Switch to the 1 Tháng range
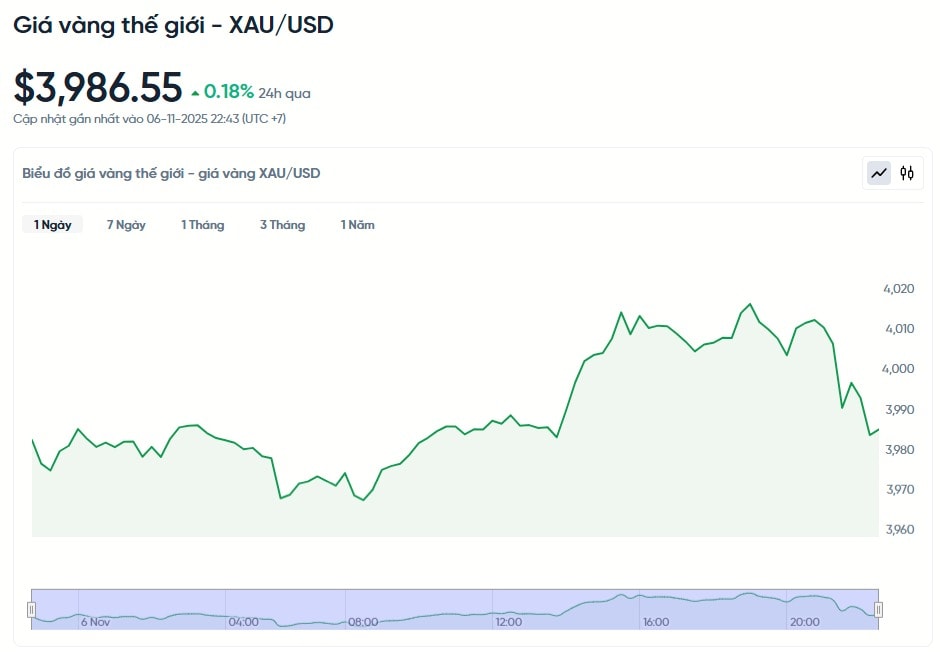 202,225
